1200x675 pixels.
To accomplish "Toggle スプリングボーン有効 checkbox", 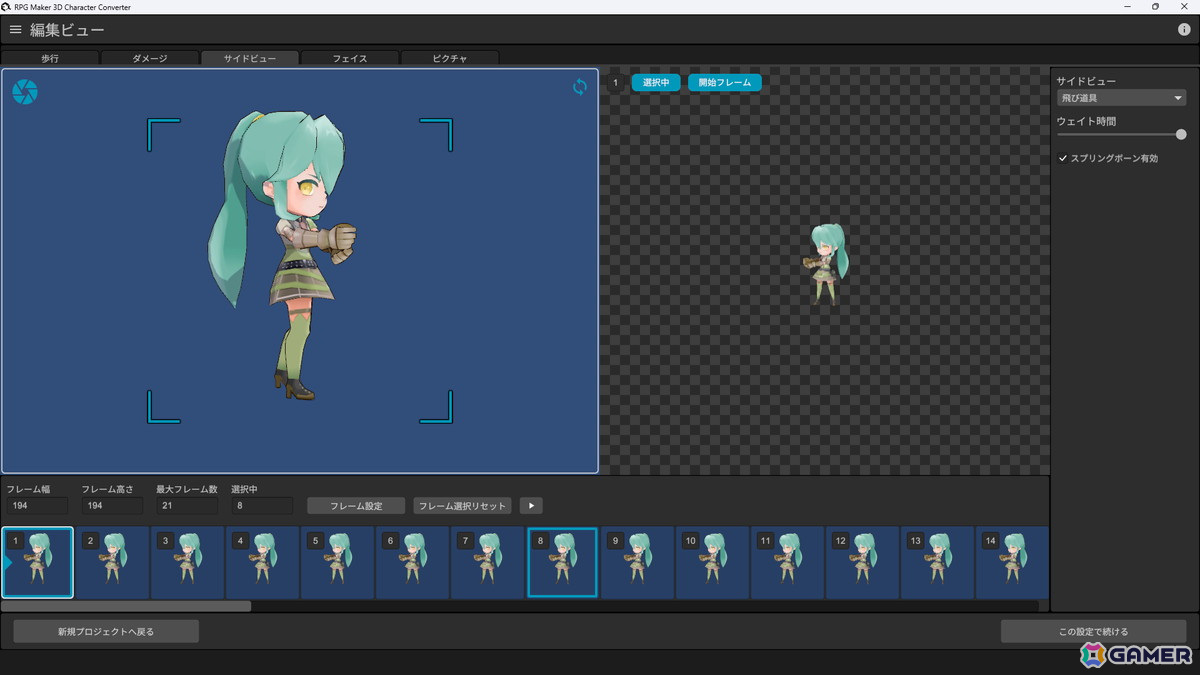I will [1063, 158].
